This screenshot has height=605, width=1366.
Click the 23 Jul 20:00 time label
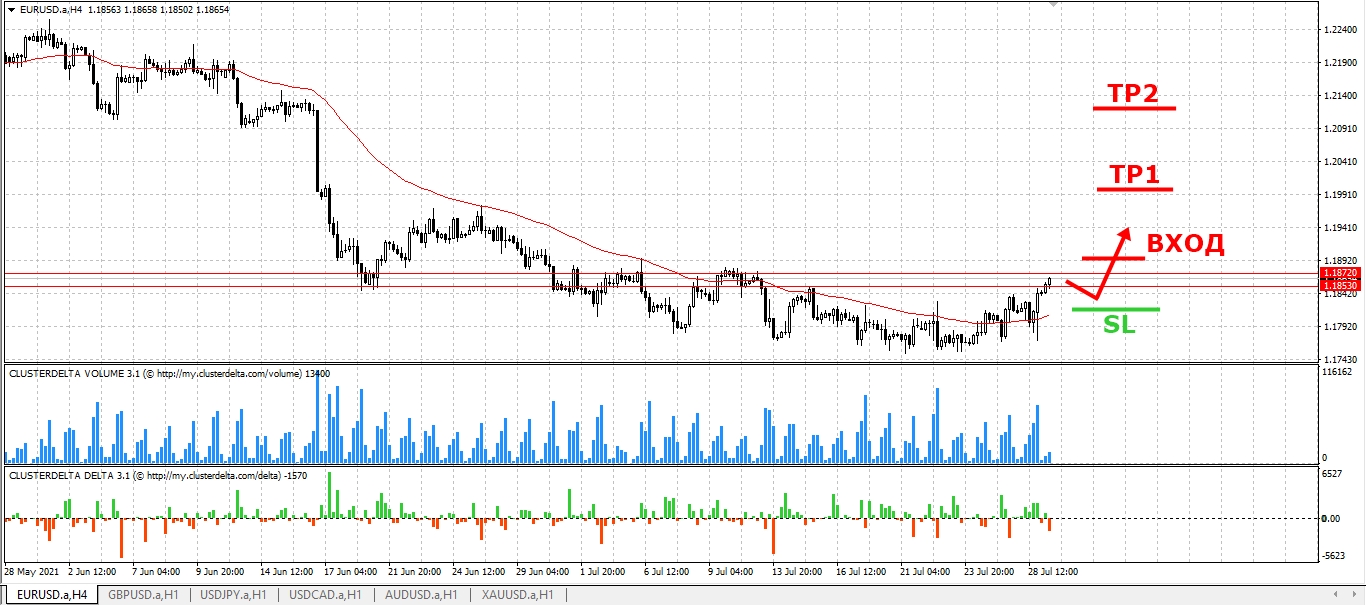[x=989, y=572]
